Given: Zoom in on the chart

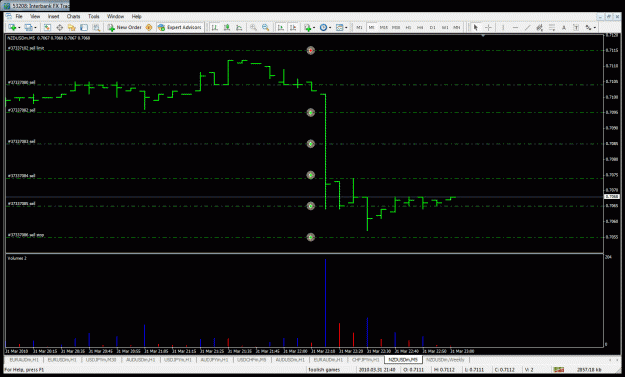Looking at the screenshot, I should 253,27.
